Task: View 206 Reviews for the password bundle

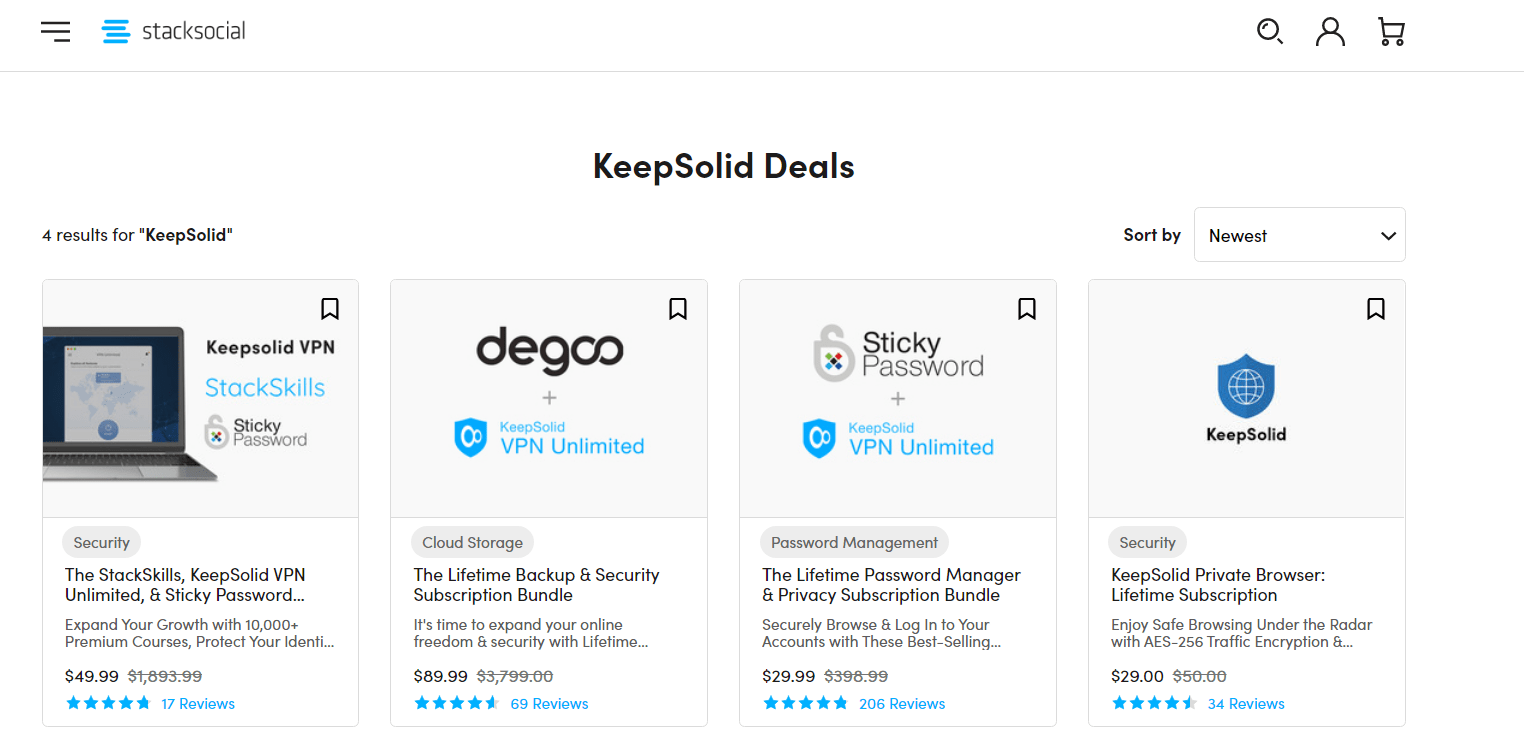Action: pyautogui.click(x=902, y=703)
